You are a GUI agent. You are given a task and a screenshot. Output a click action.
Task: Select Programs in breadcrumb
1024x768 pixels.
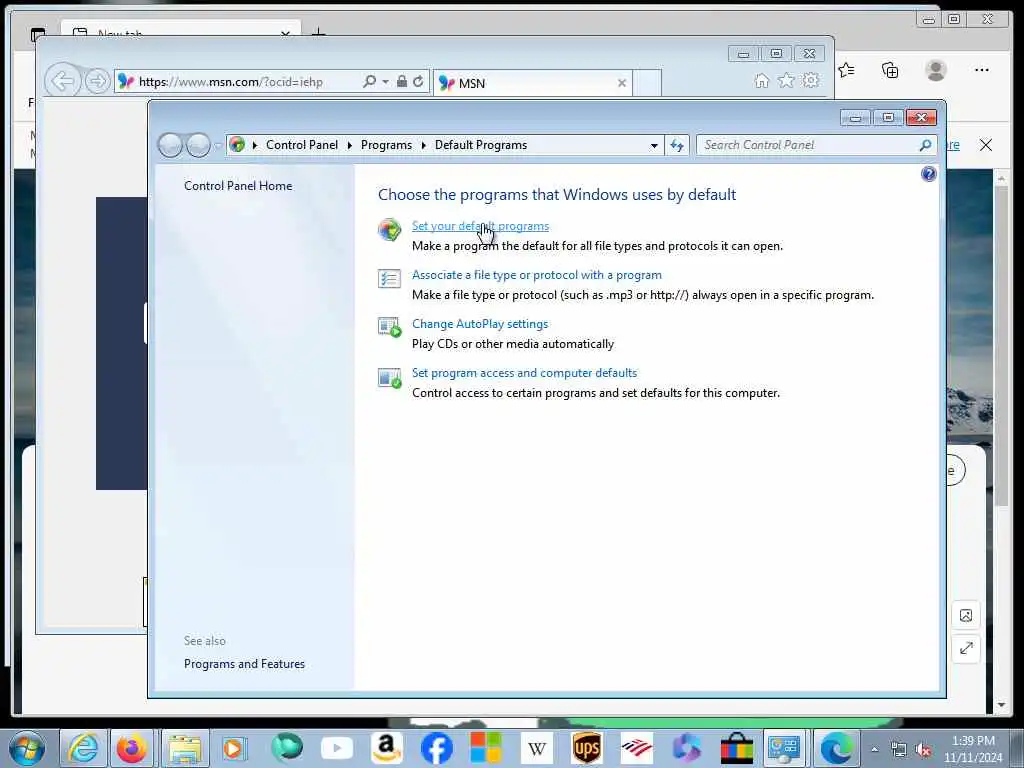tap(386, 145)
